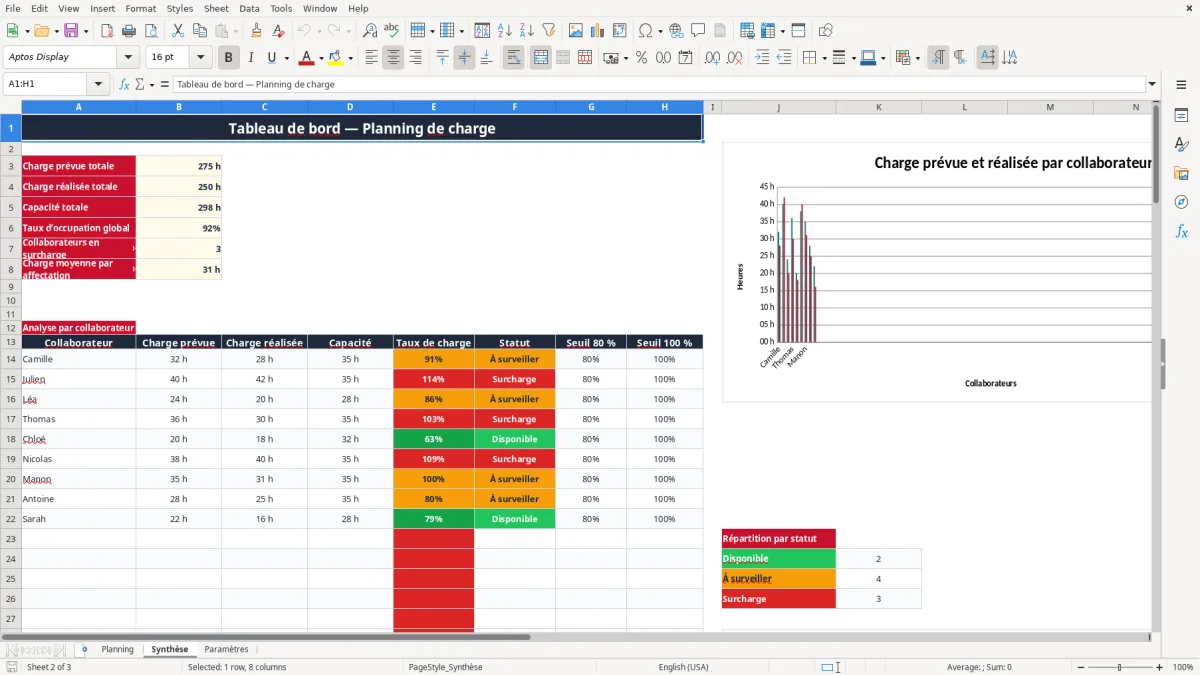
Task: Open Borders dropdown arrow
Action: (x=823, y=58)
